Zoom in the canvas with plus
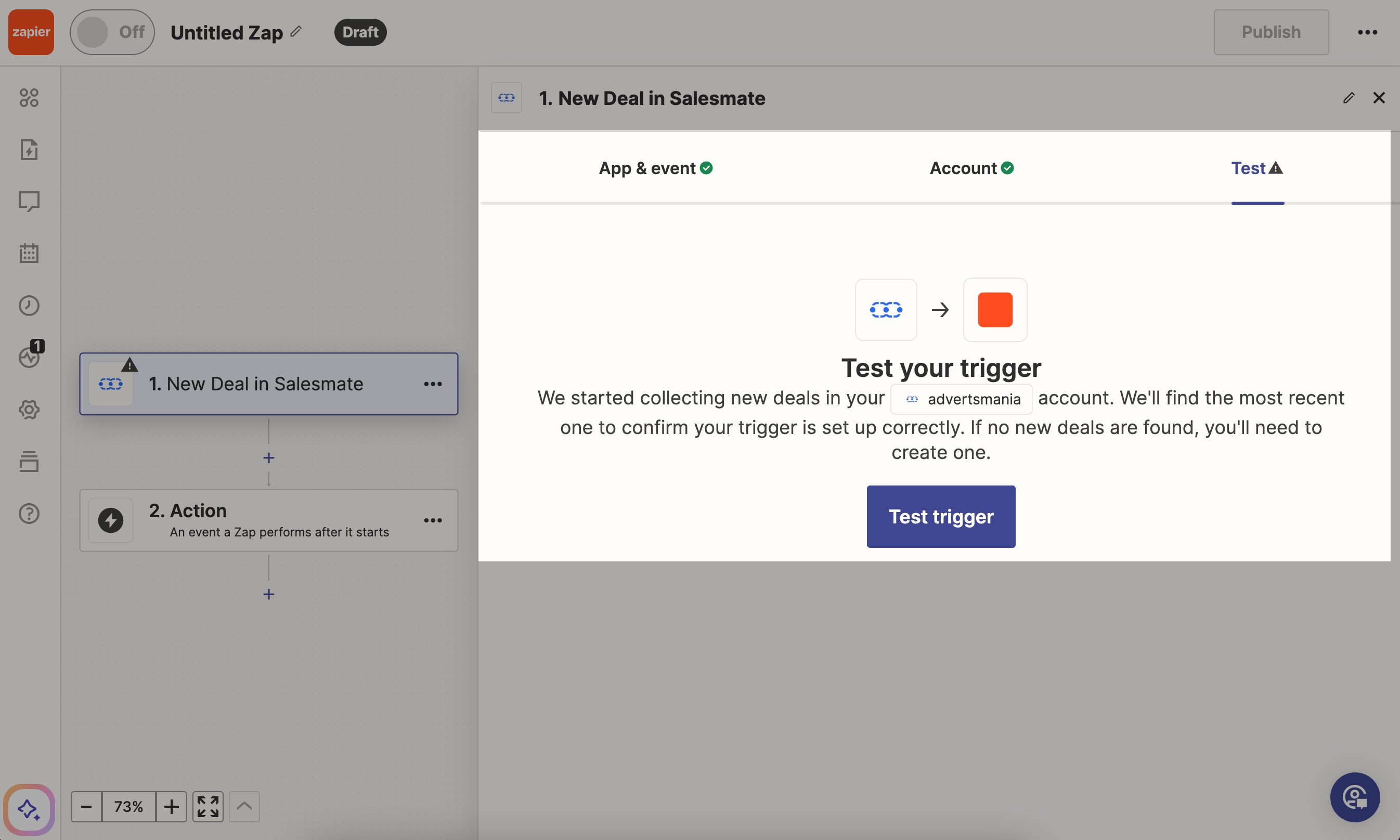Viewport: 1400px width, 840px height. [x=171, y=806]
